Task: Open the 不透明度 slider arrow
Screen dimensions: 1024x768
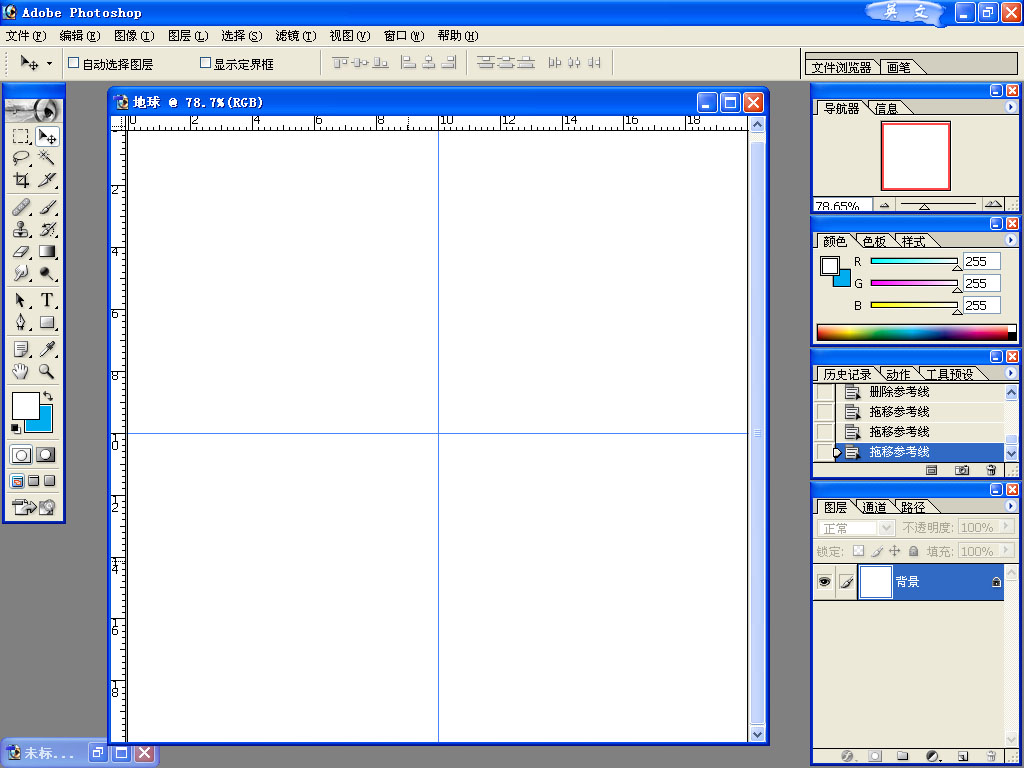Action: point(1006,527)
